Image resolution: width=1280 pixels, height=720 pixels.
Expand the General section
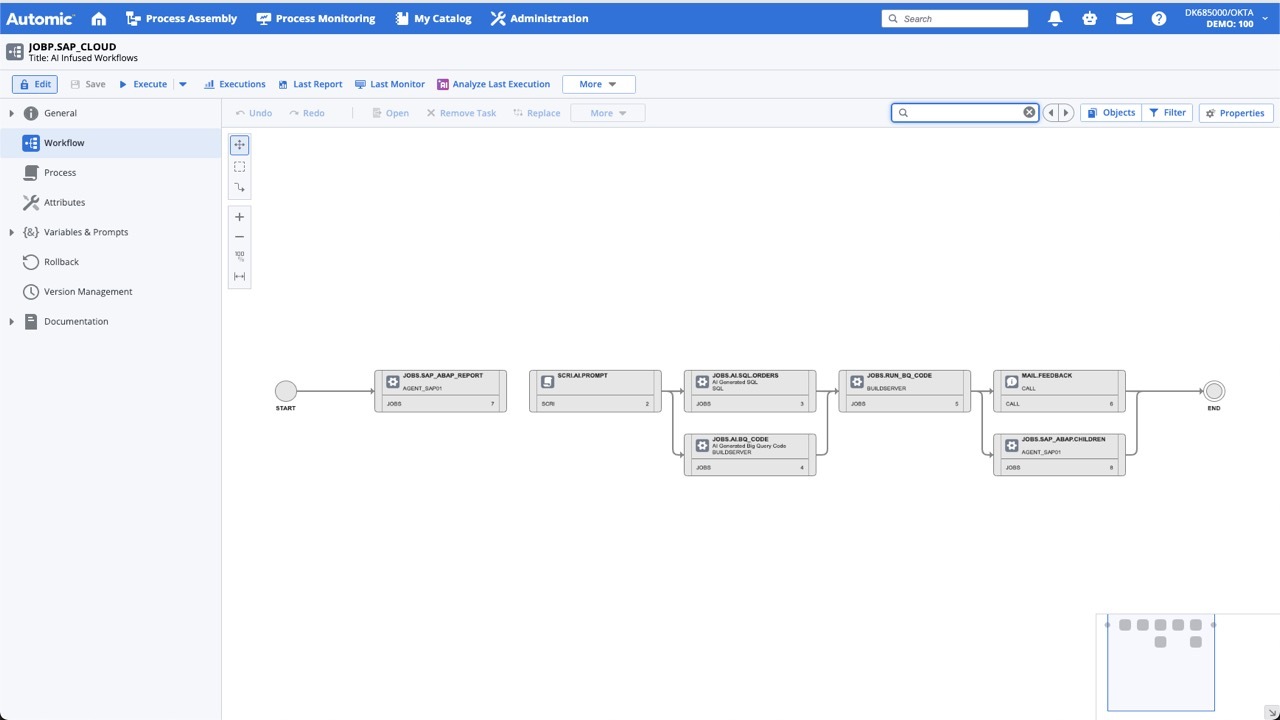(x=12, y=113)
